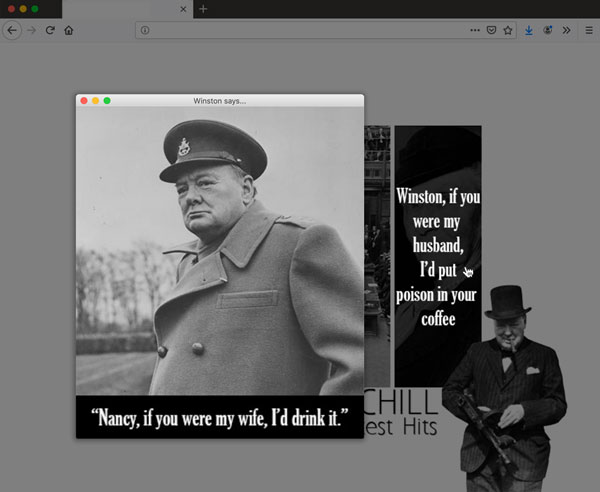Click the 'Winston, if you were my husband' panel

click(x=437, y=255)
